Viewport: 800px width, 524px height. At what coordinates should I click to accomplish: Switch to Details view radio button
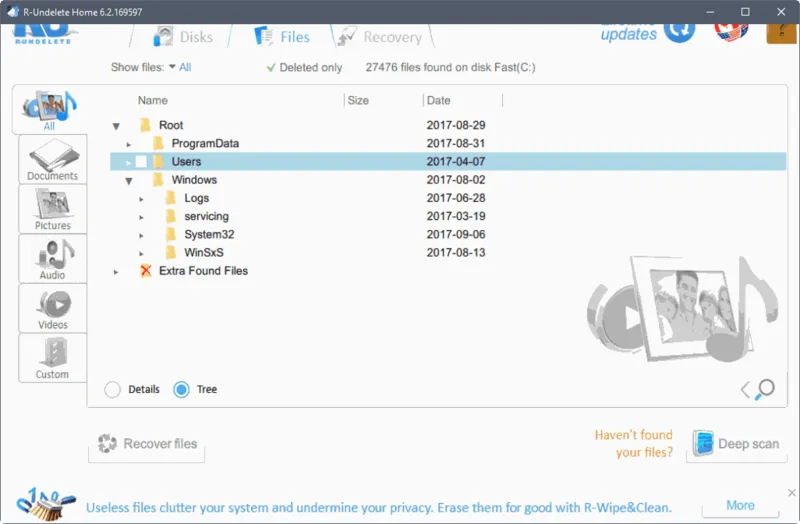113,390
